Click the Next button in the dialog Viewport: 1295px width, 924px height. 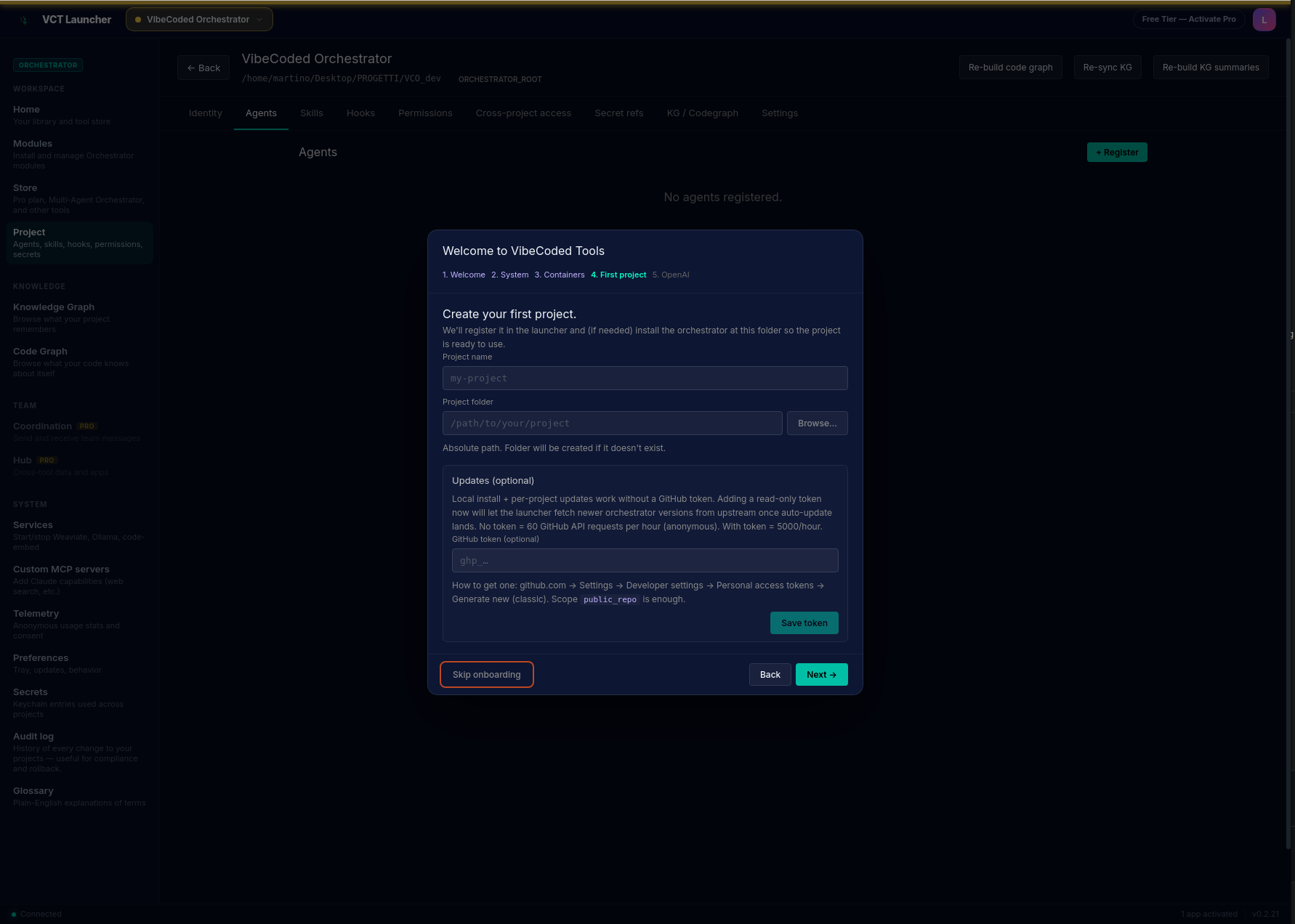point(822,675)
